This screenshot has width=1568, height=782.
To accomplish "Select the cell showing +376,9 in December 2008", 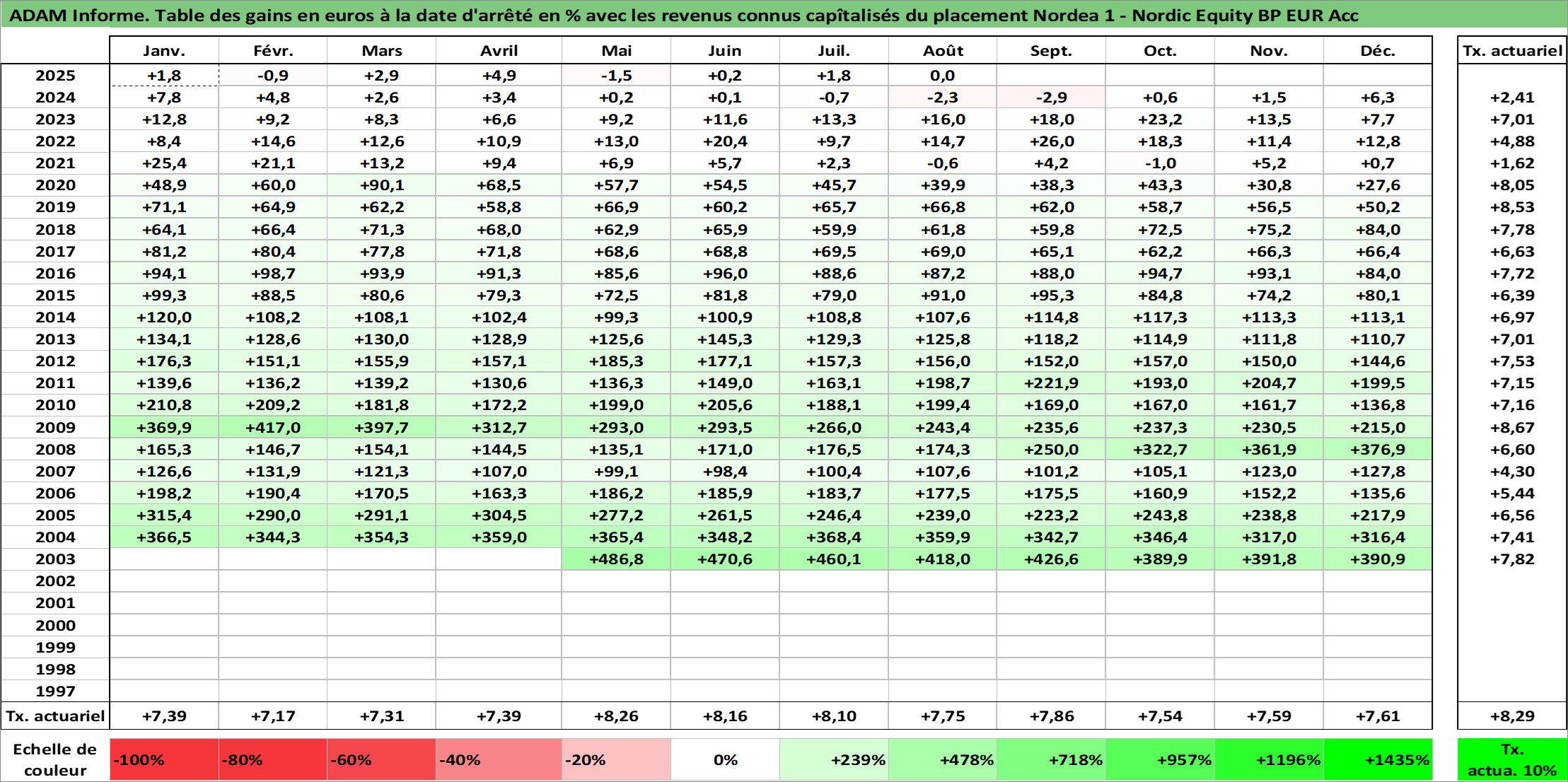I will (x=1378, y=450).
